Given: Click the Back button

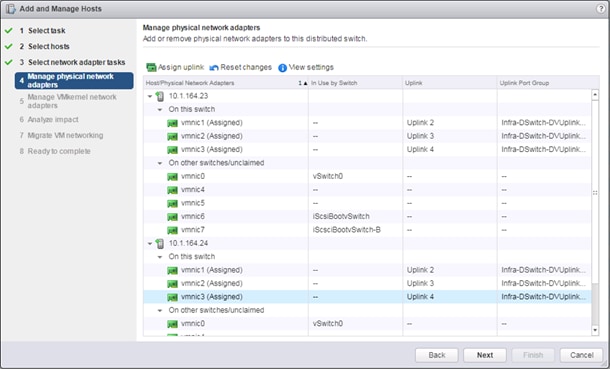Looking at the screenshot, I should tap(436, 355).
